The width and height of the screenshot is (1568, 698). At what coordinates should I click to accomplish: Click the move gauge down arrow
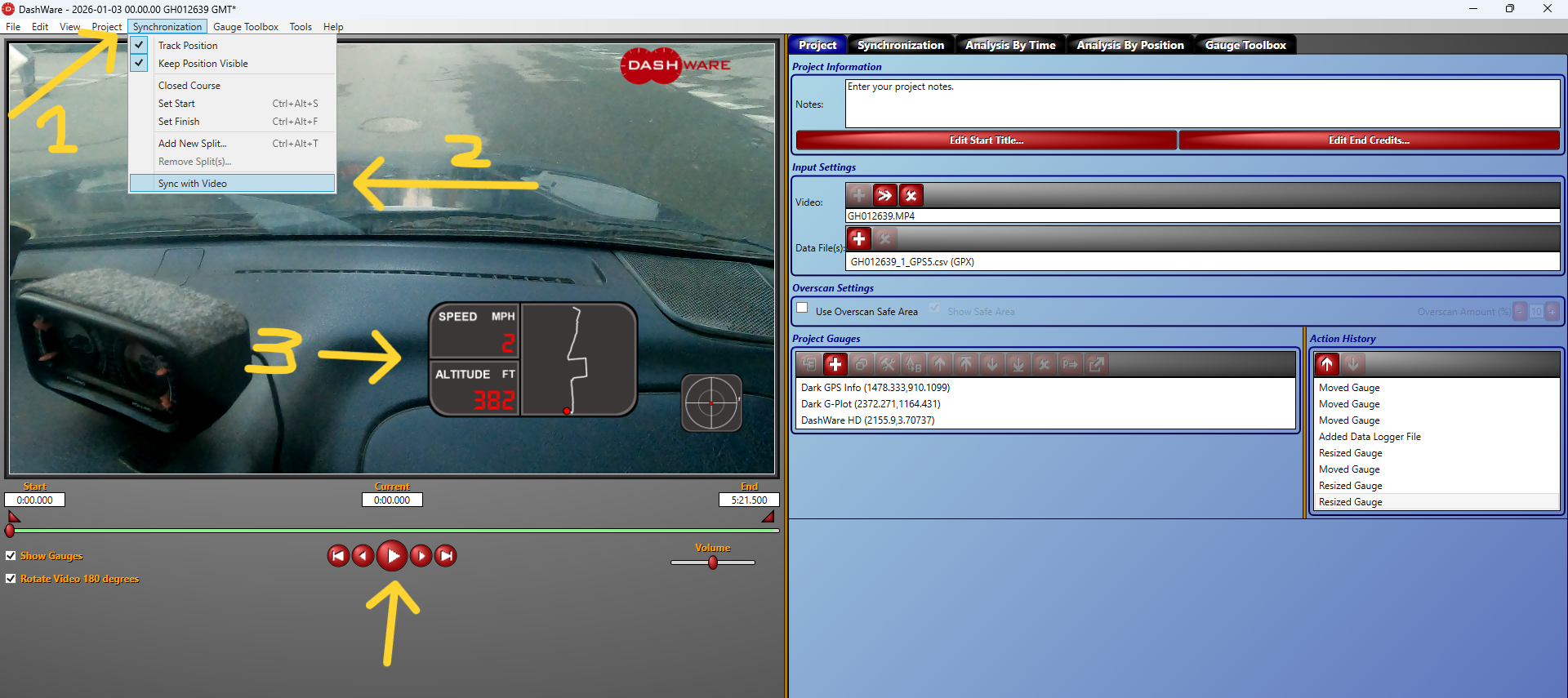click(991, 364)
